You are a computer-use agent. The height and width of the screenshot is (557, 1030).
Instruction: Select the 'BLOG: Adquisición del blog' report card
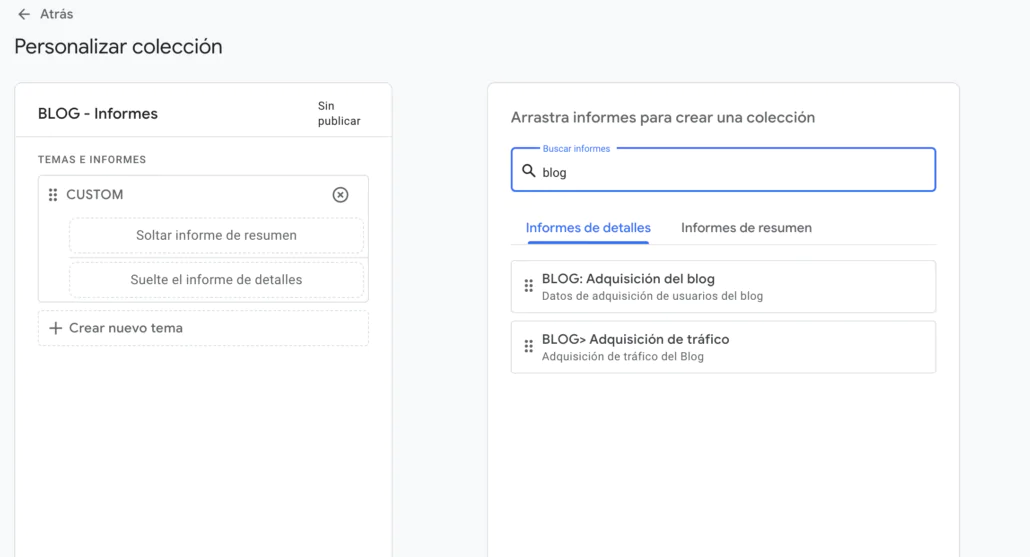coord(723,287)
